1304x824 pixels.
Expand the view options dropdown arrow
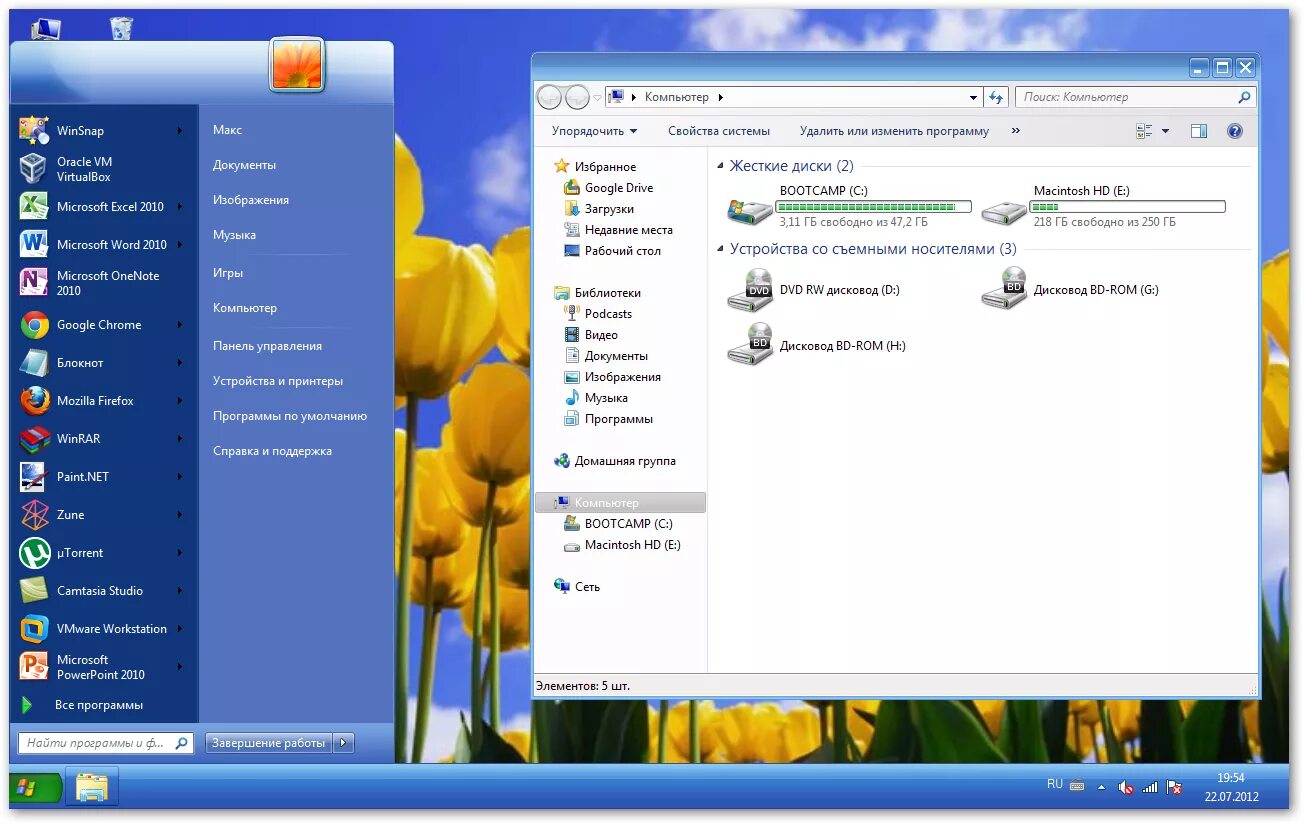click(x=1165, y=131)
